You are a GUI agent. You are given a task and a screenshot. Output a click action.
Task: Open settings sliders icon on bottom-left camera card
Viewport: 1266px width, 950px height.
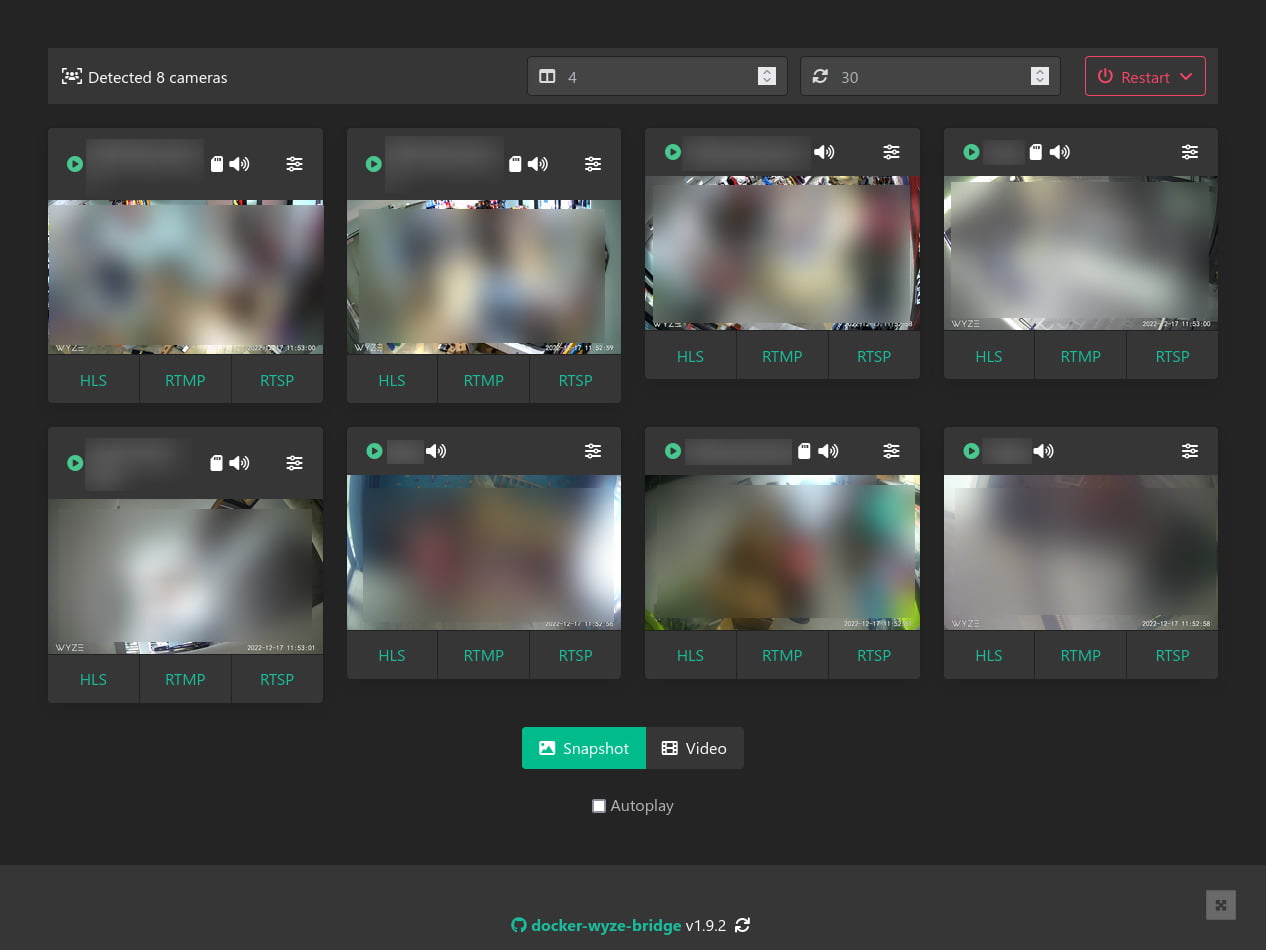pyautogui.click(x=294, y=463)
